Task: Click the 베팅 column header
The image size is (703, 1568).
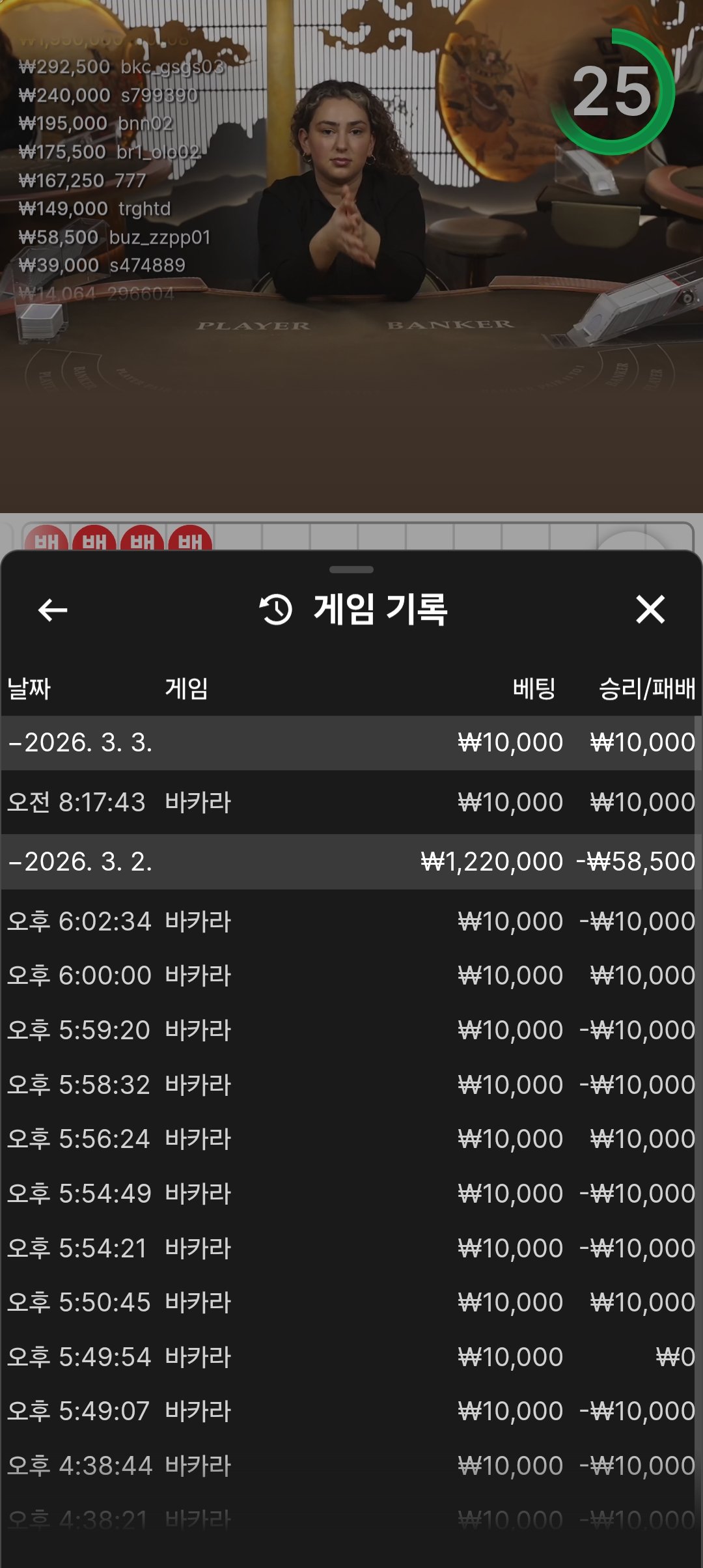Action: [x=534, y=688]
